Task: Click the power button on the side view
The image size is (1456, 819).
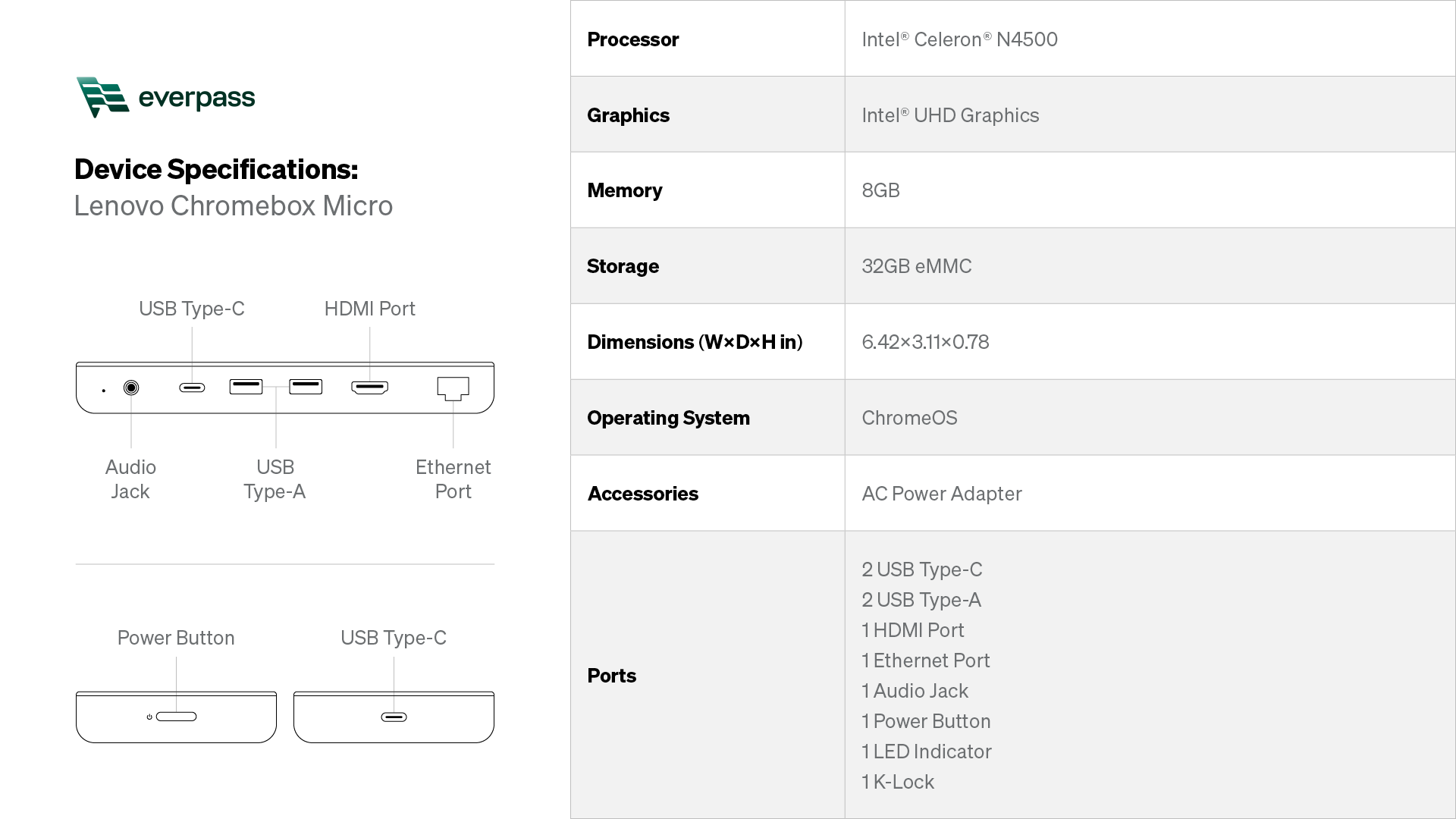Action: [x=176, y=717]
